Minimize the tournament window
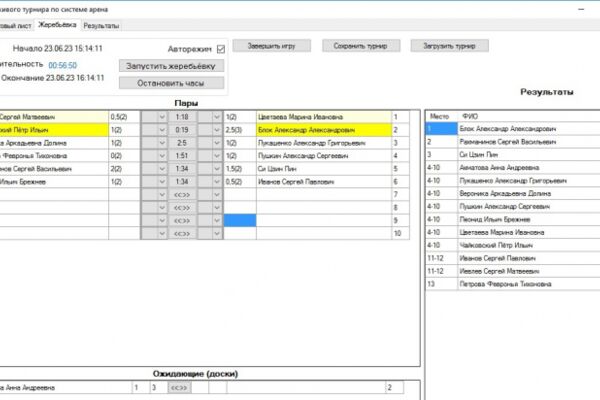The image size is (600, 400). 581,9
